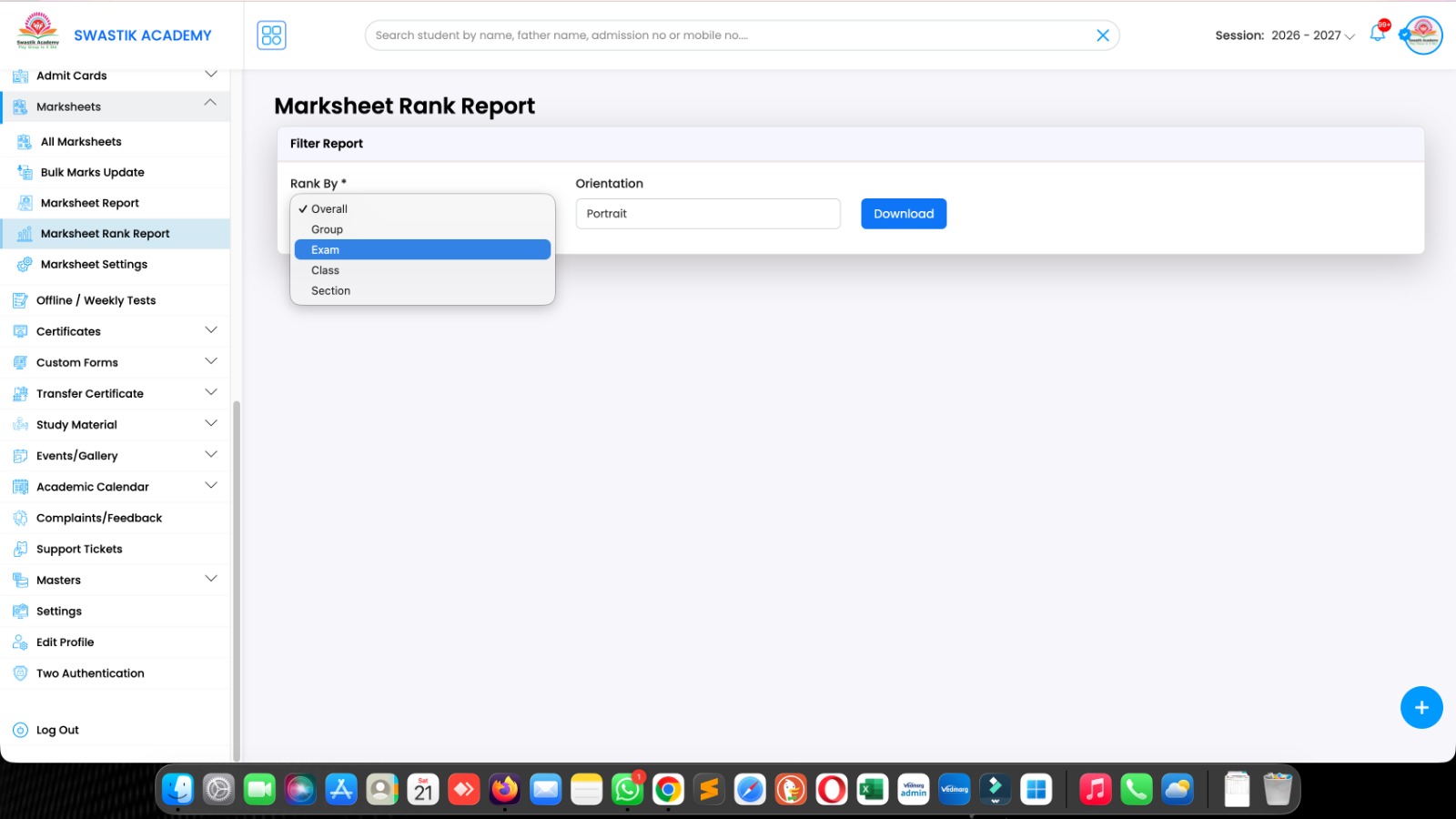Change the Session 2026 - 2027 selector
The height and width of the screenshot is (819, 1456).
click(x=1312, y=35)
